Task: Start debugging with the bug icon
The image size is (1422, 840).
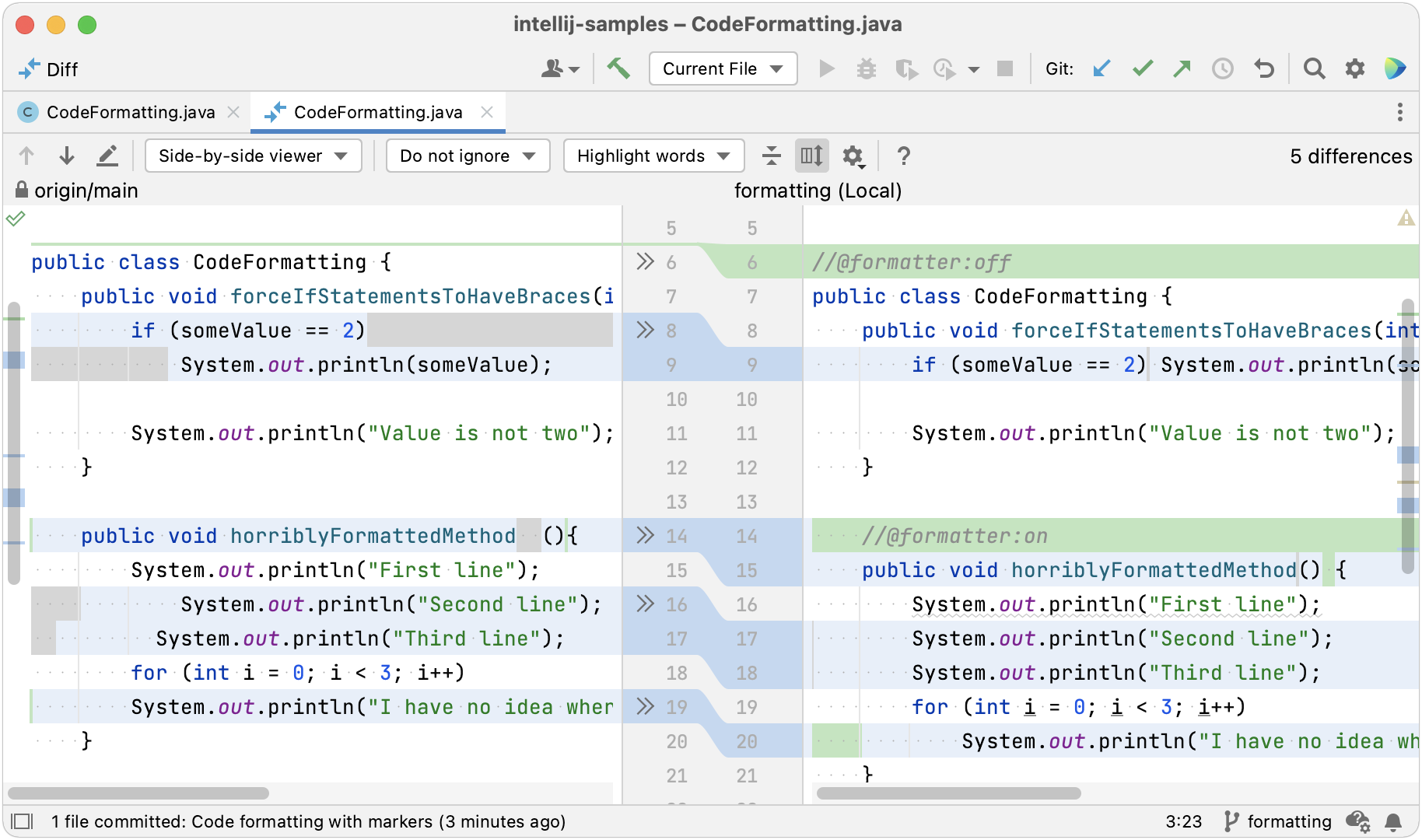Action: pyautogui.click(x=866, y=69)
